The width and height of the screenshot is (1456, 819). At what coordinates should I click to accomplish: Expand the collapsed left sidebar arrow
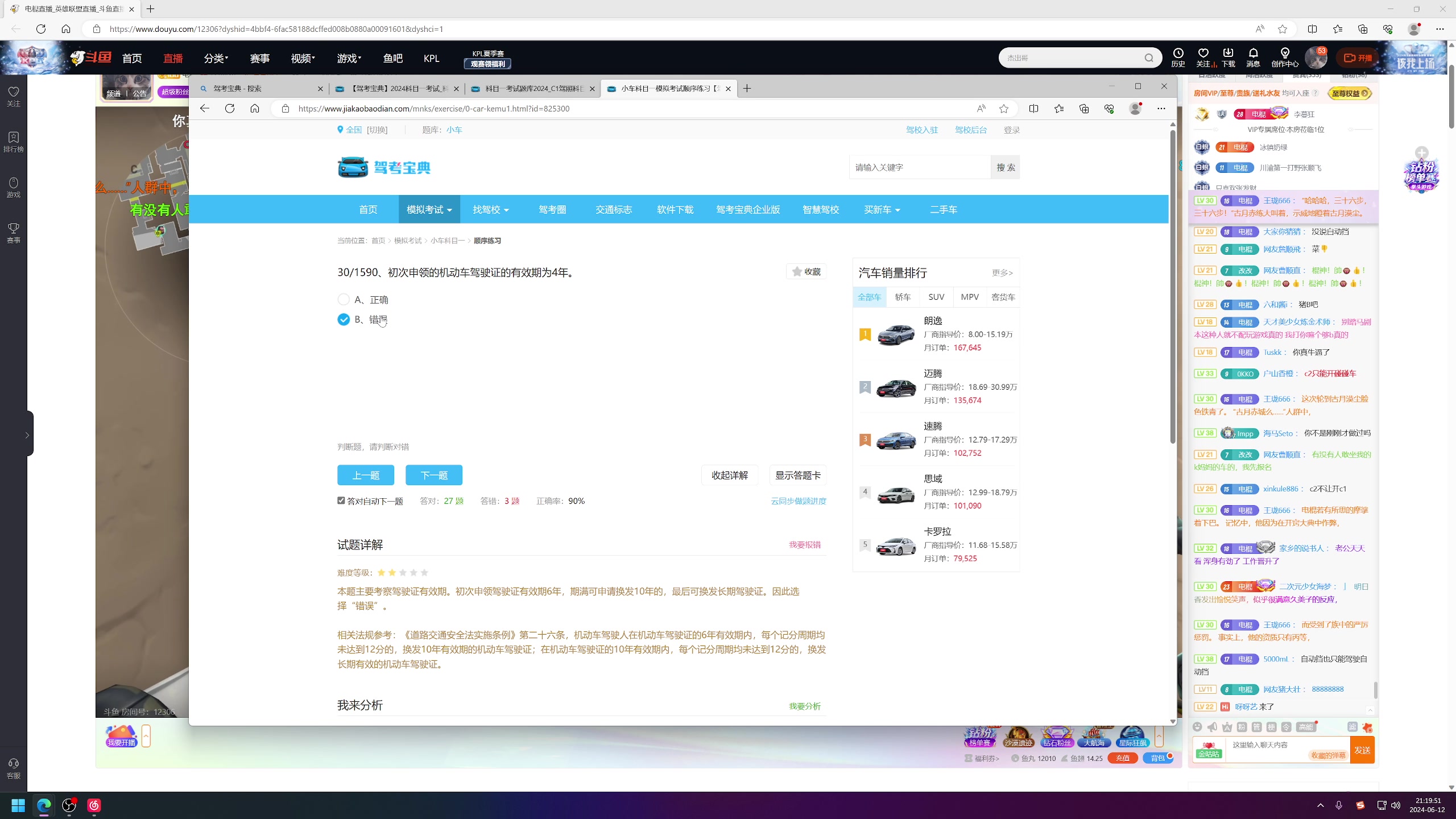pos(27,435)
